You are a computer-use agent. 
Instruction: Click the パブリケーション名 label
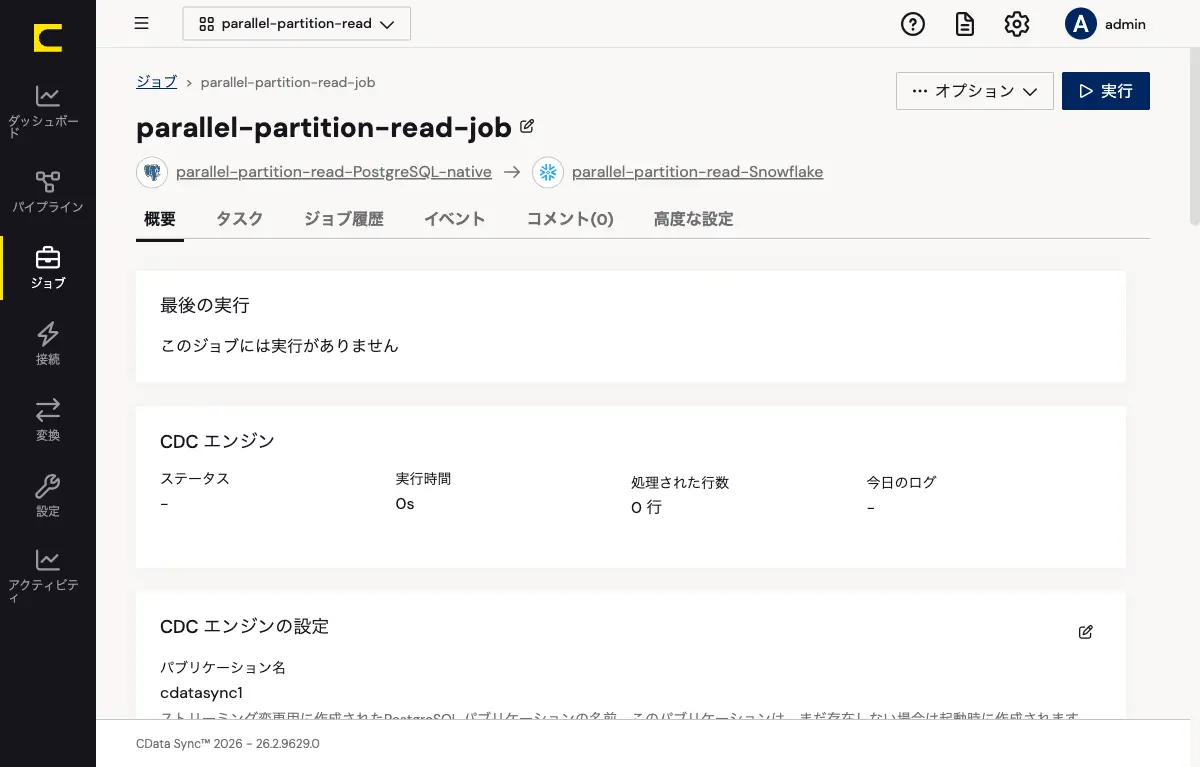point(223,668)
